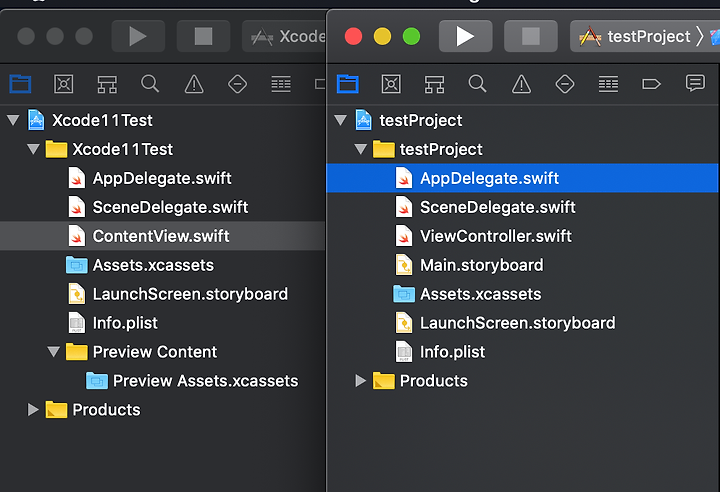Run Xcode11Test with its Play button
This screenshot has width=720, height=492.
(x=138, y=36)
